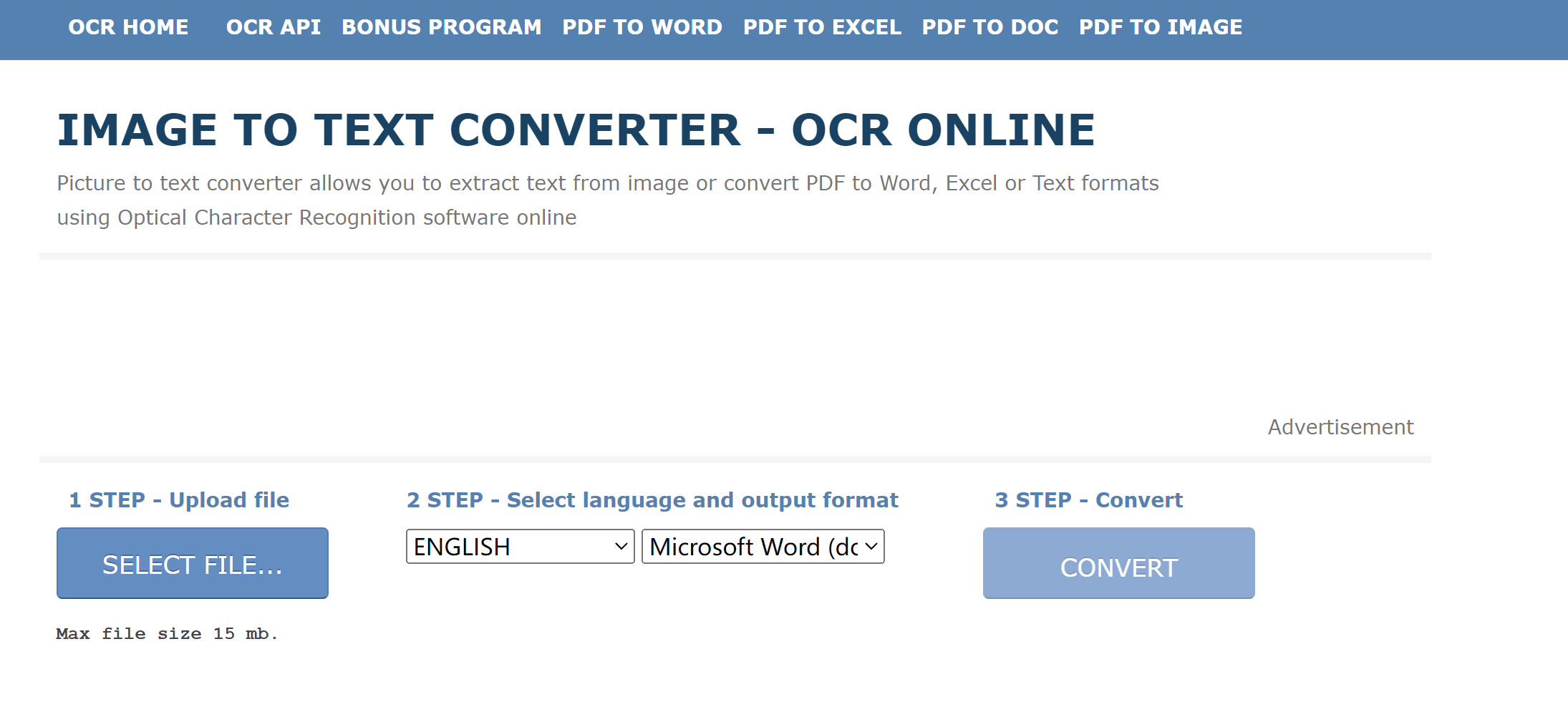Click the 2 STEP language and format heading
The height and width of the screenshot is (717, 1568).
(x=652, y=499)
